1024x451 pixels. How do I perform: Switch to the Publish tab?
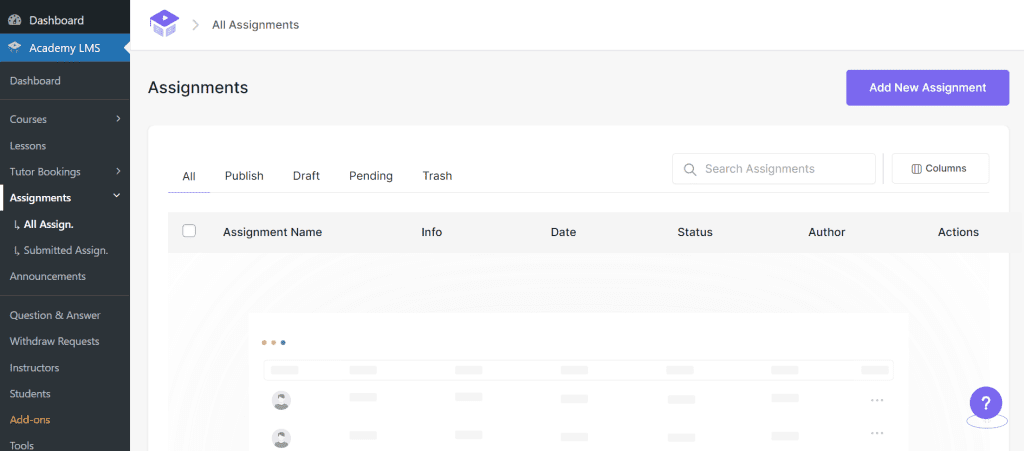tap(244, 176)
